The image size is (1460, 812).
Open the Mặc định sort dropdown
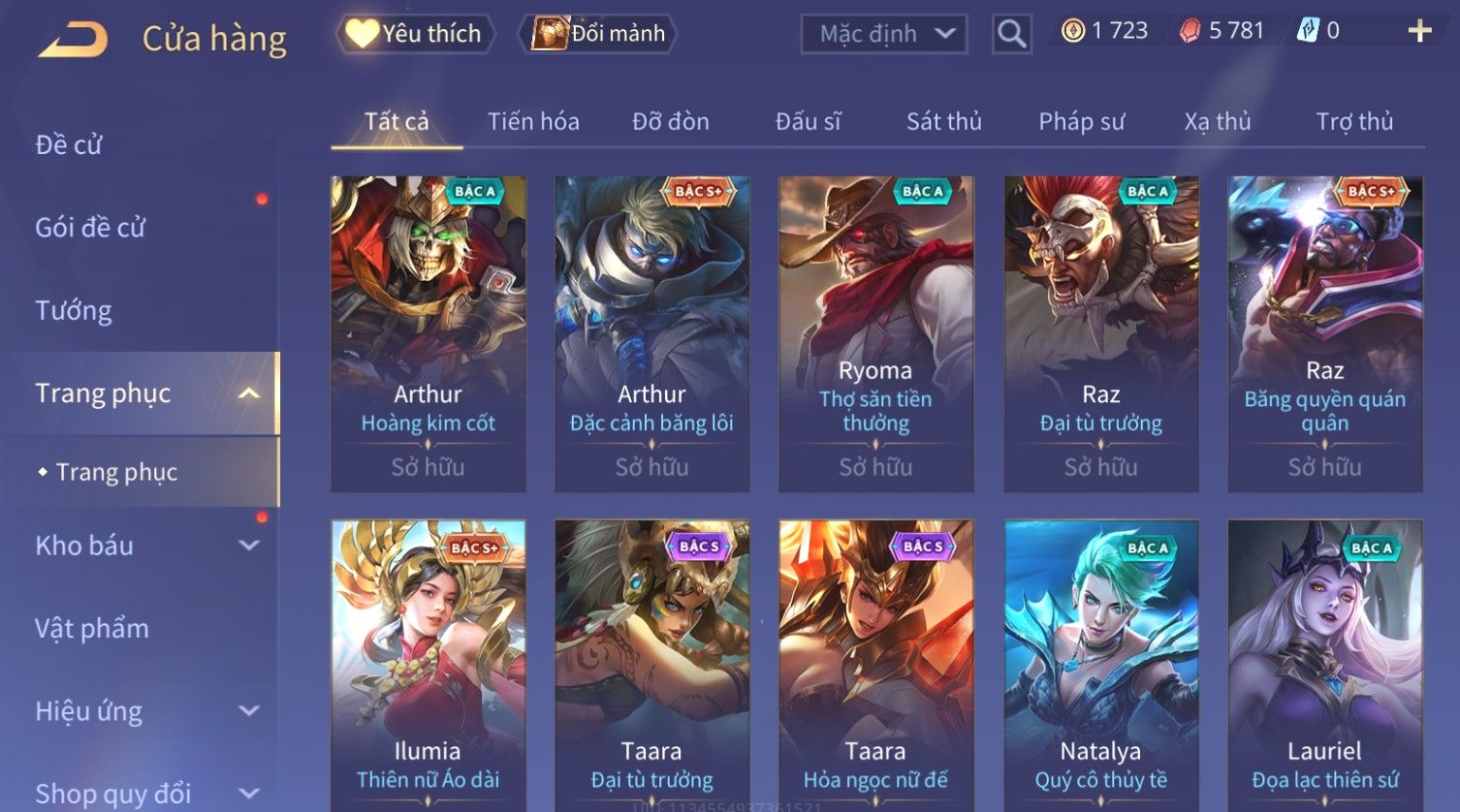883,34
